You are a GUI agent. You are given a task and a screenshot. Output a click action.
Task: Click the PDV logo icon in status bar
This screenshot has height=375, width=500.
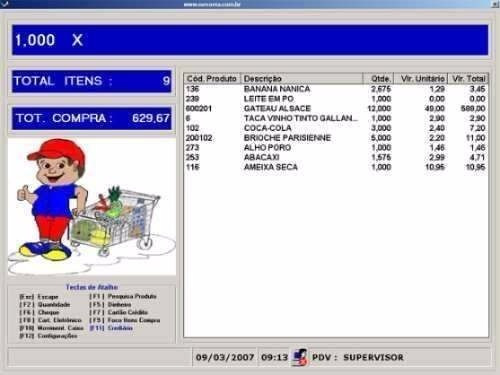pos(299,357)
